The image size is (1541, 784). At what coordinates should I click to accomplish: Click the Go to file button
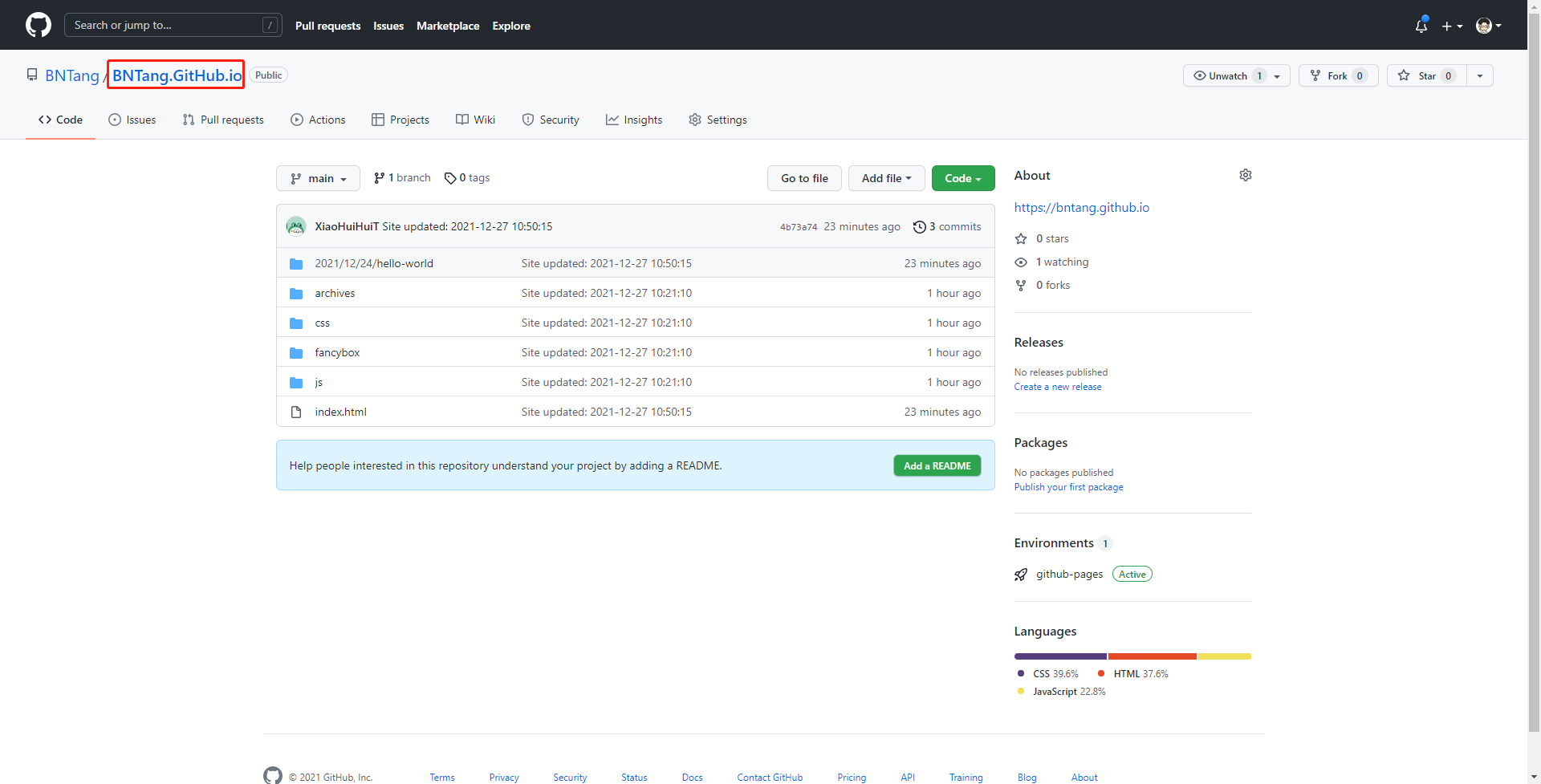804,178
